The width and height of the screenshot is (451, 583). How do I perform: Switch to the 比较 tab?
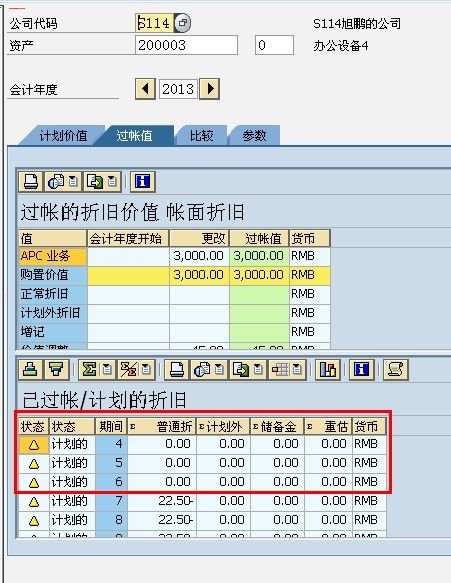(201, 136)
